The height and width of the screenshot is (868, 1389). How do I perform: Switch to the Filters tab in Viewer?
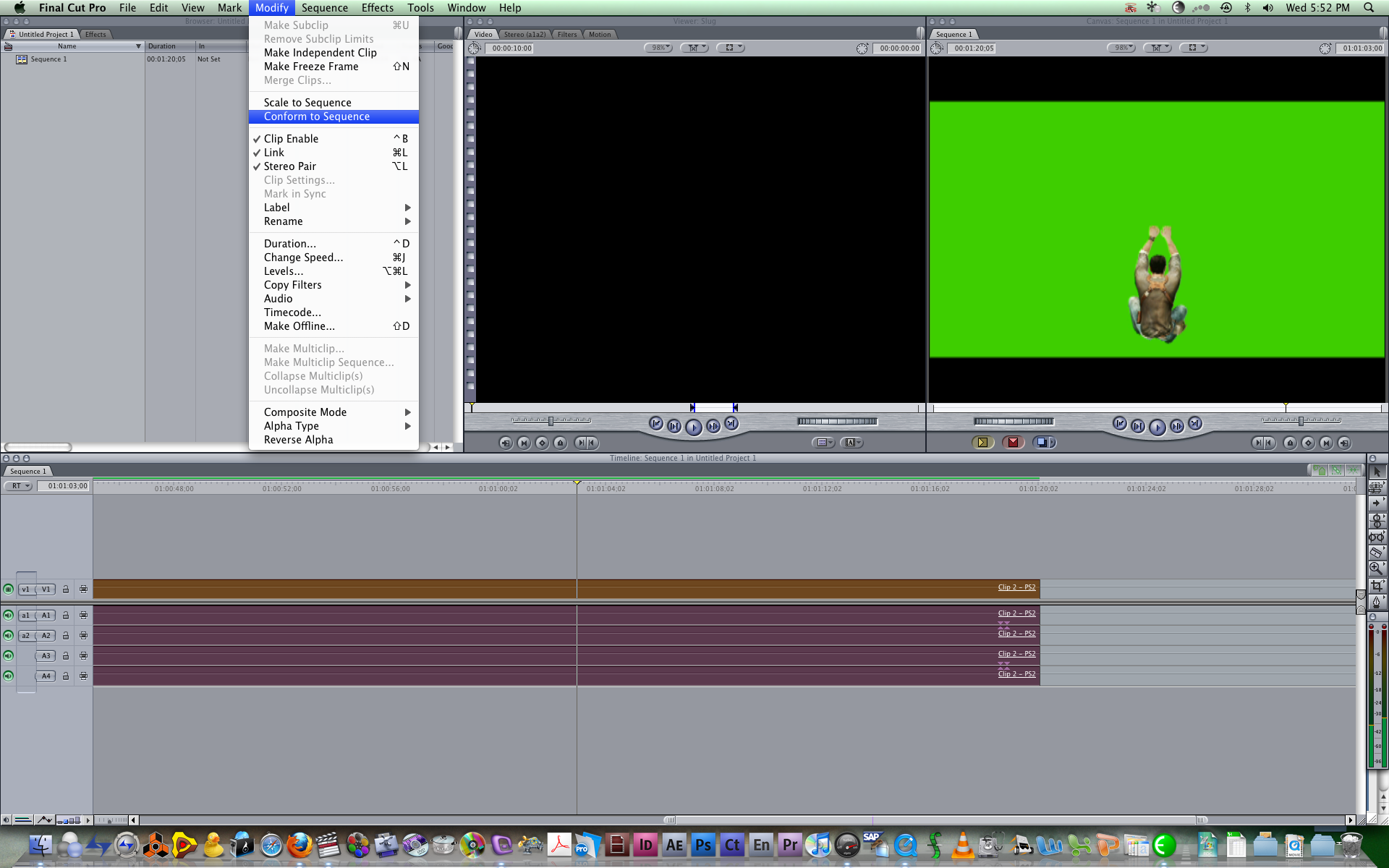pos(567,34)
